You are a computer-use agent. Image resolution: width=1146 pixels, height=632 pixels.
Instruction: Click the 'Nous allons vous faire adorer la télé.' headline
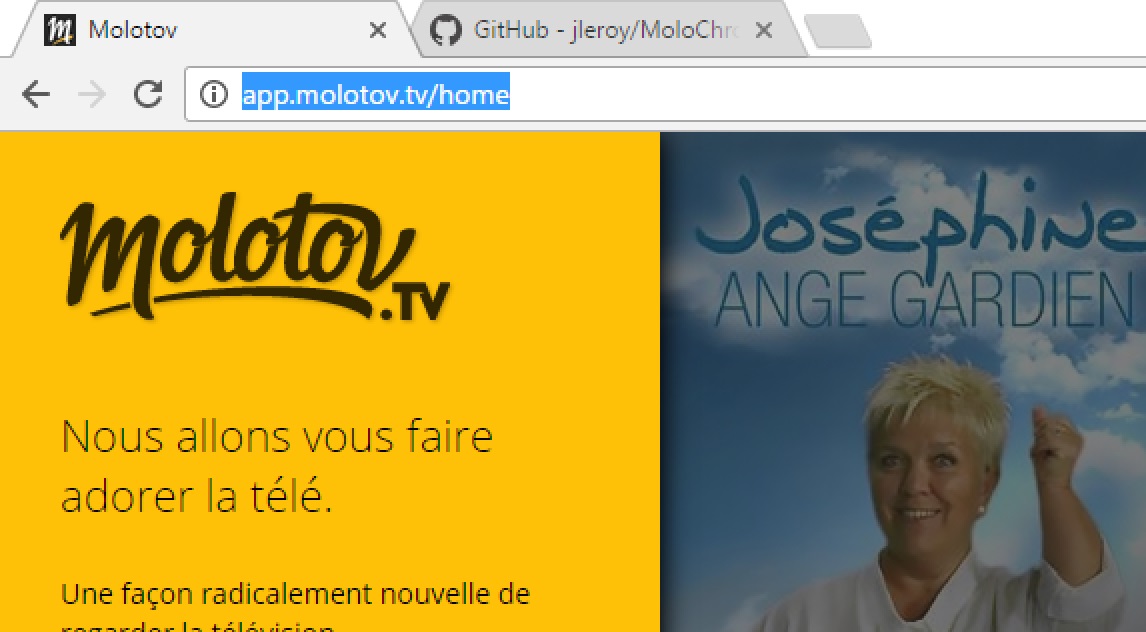pos(277,466)
